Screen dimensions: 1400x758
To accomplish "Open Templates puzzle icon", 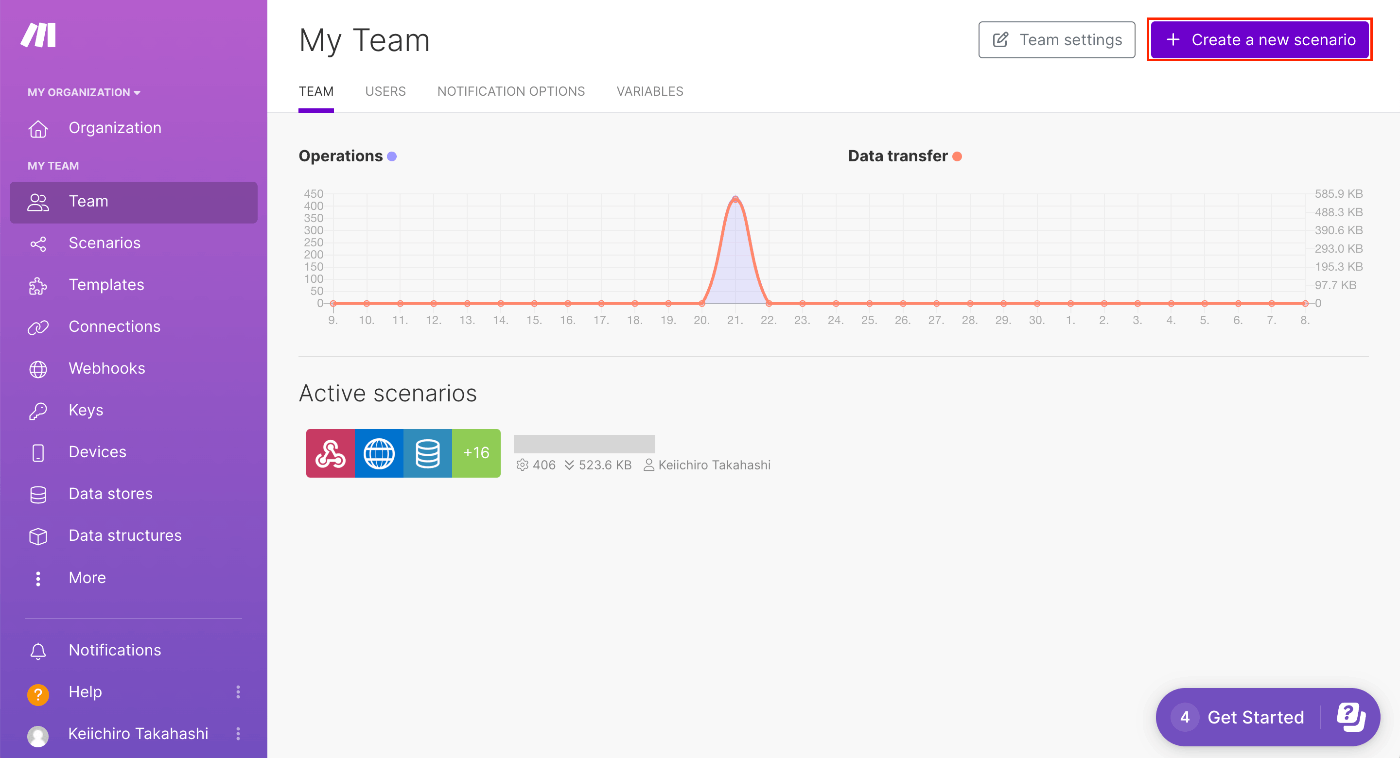I will click(x=38, y=286).
